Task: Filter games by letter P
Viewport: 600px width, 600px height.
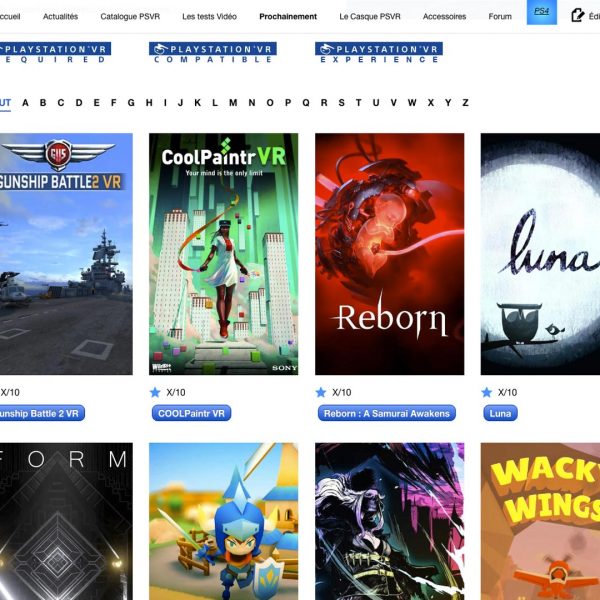Action: coord(288,103)
